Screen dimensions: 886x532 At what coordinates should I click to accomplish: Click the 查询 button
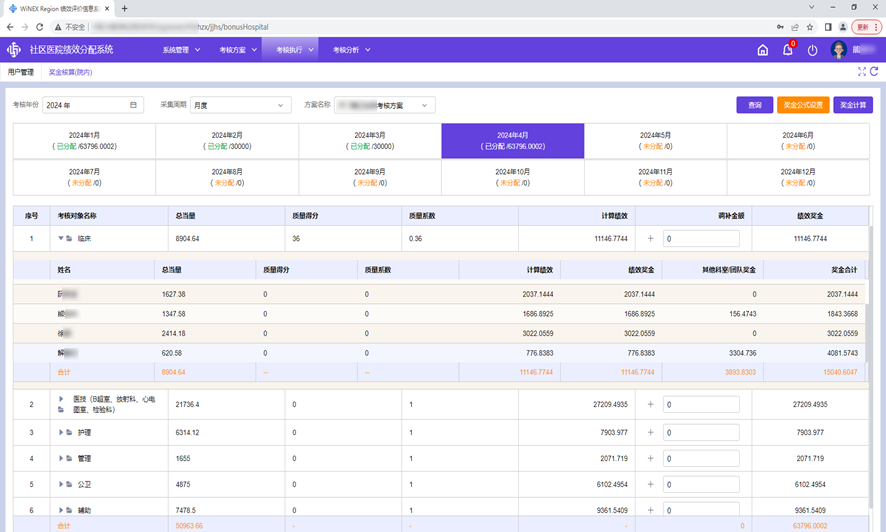[755, 105]
